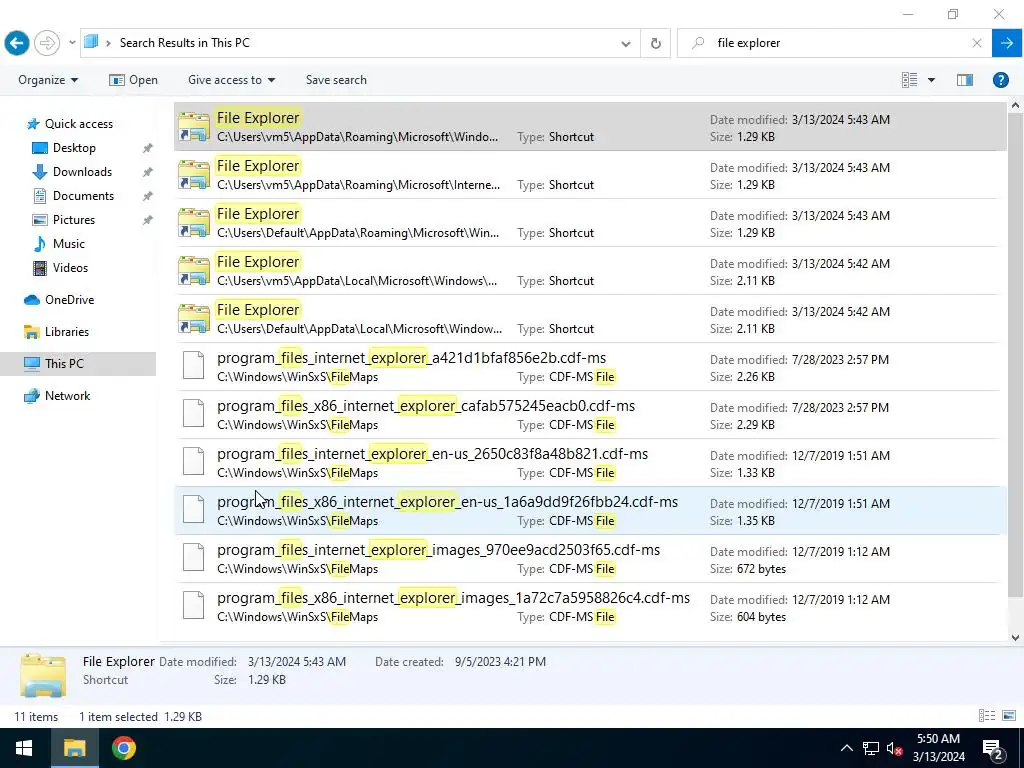Open Videos in the navigation pane
This screenshot has width=1024, height=768.
pyautogui.click(x=70, y=268)
